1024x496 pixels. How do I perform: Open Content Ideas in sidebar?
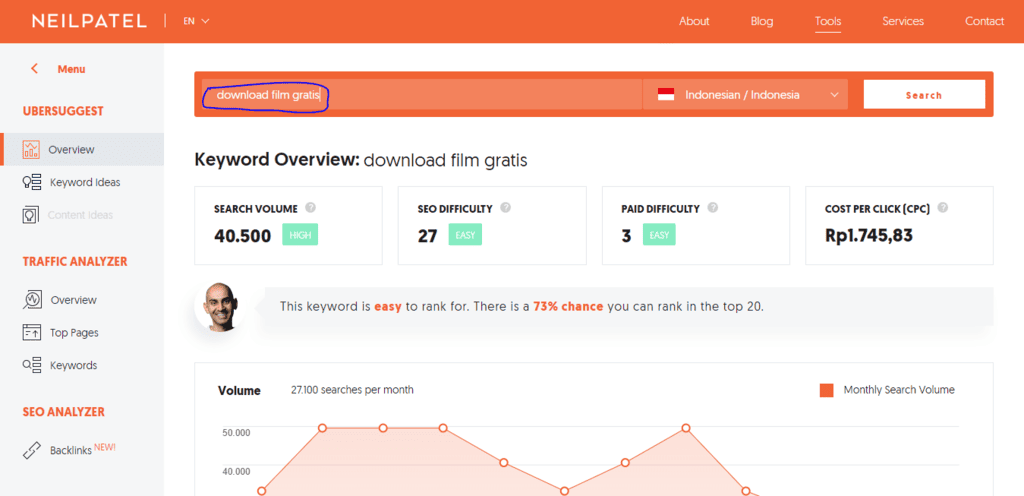(82, 215)
